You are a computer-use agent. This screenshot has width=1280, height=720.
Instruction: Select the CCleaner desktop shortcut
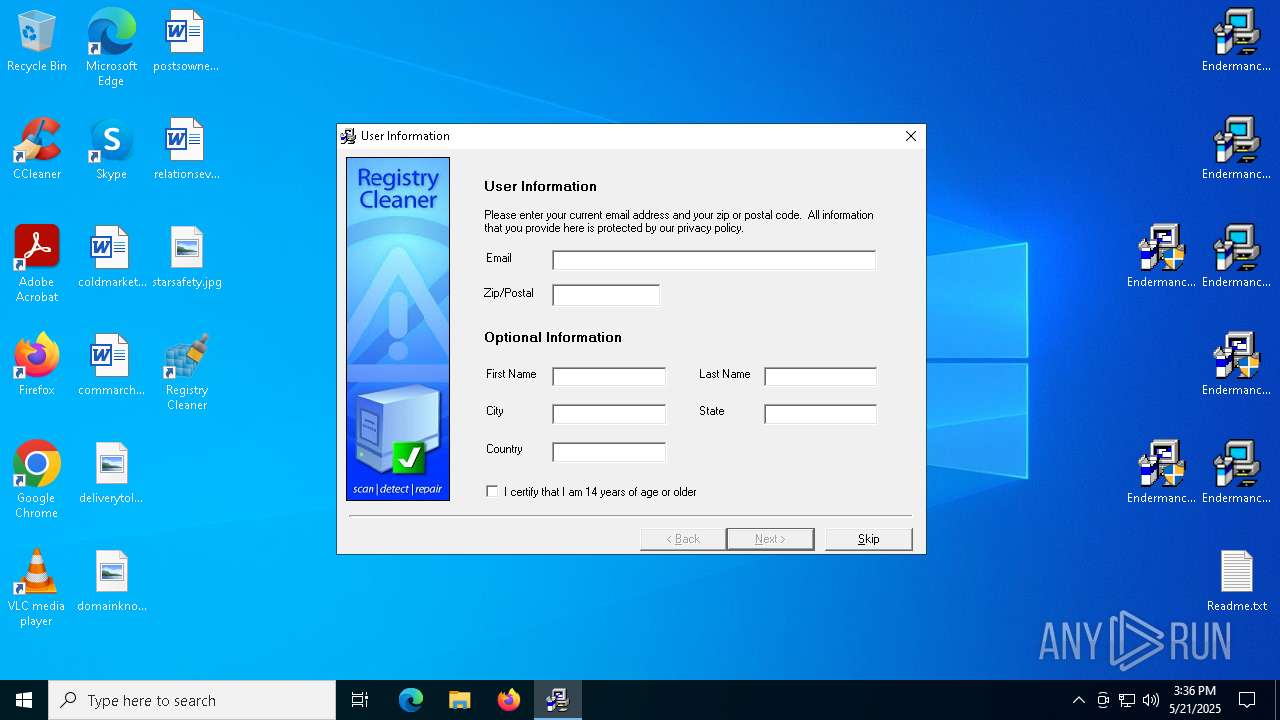(37, 150)
